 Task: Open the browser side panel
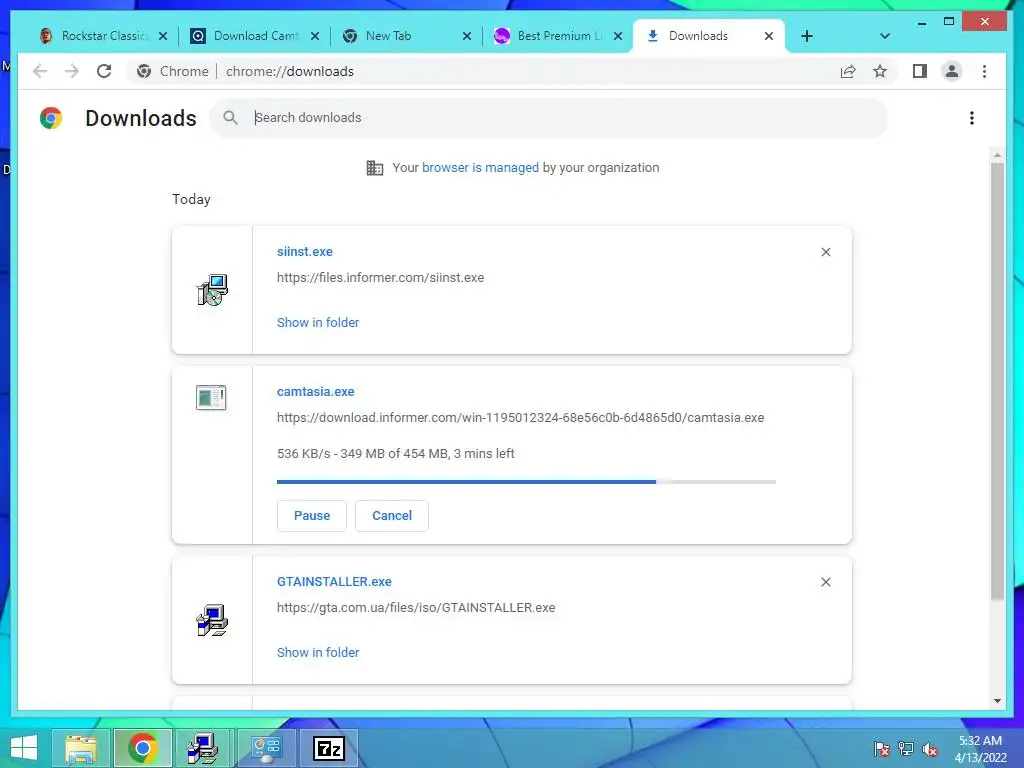pos(920,71)
